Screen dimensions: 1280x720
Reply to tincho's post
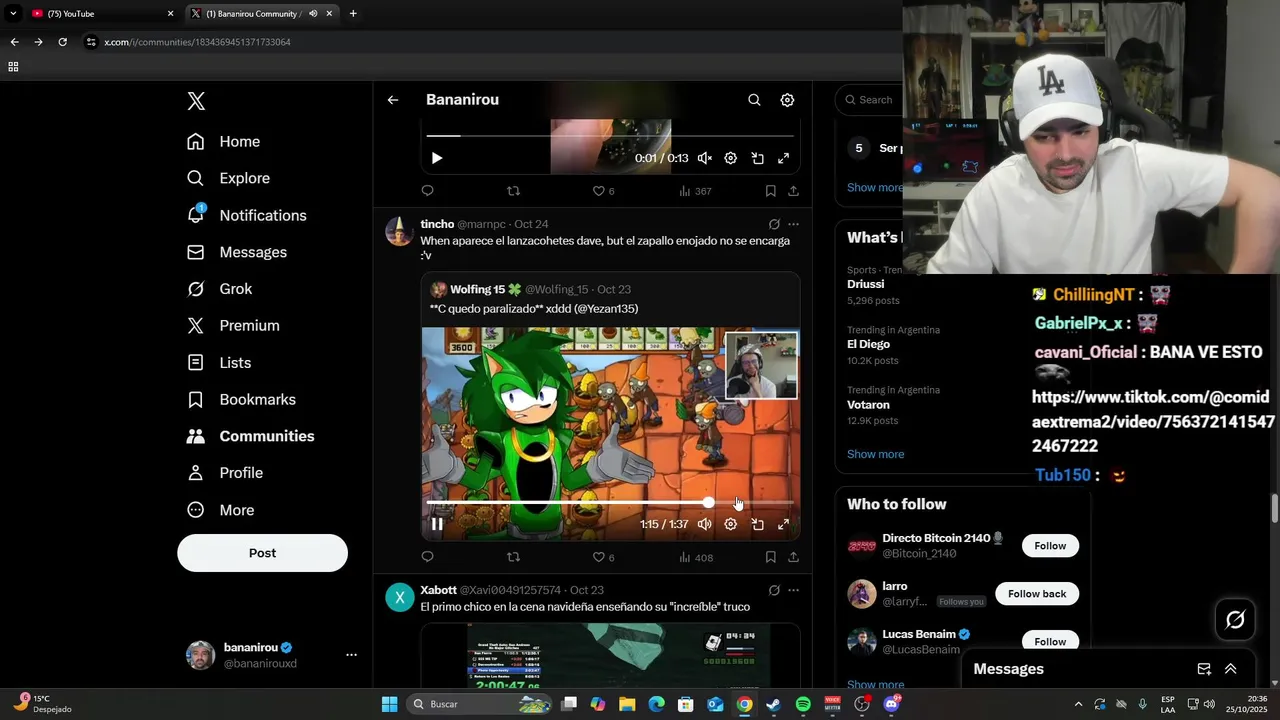click(x=427, y=557)
